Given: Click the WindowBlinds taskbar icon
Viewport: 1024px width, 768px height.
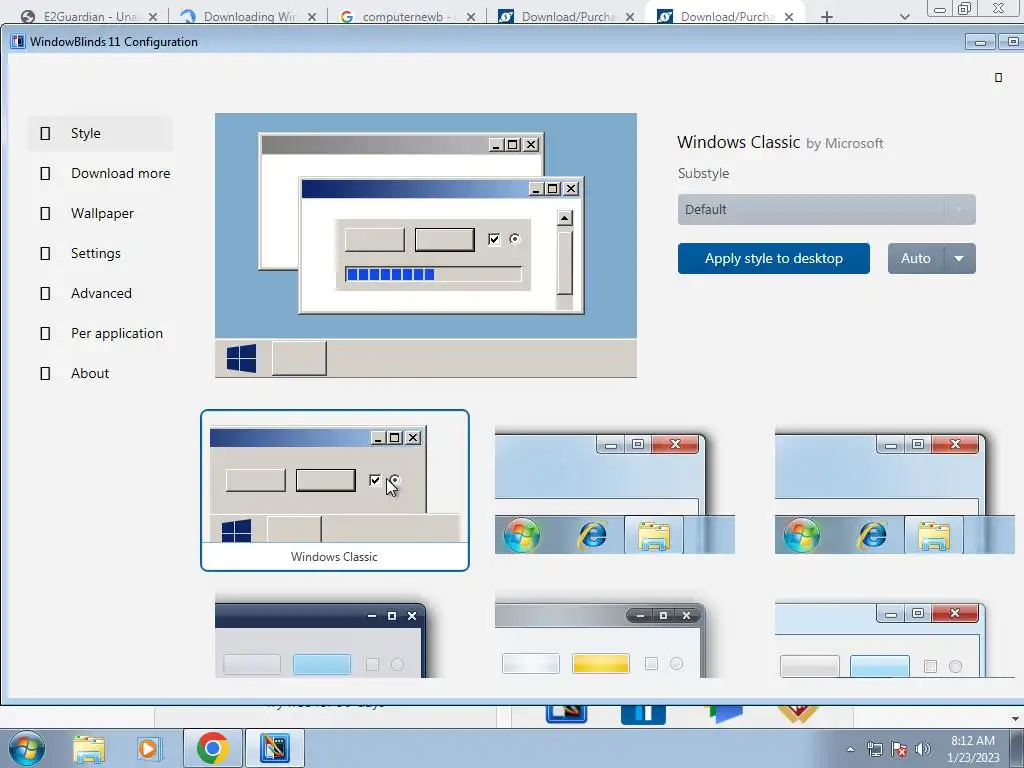Looking at the screenshot, I should pyautogui.click(x=275, y=748).
